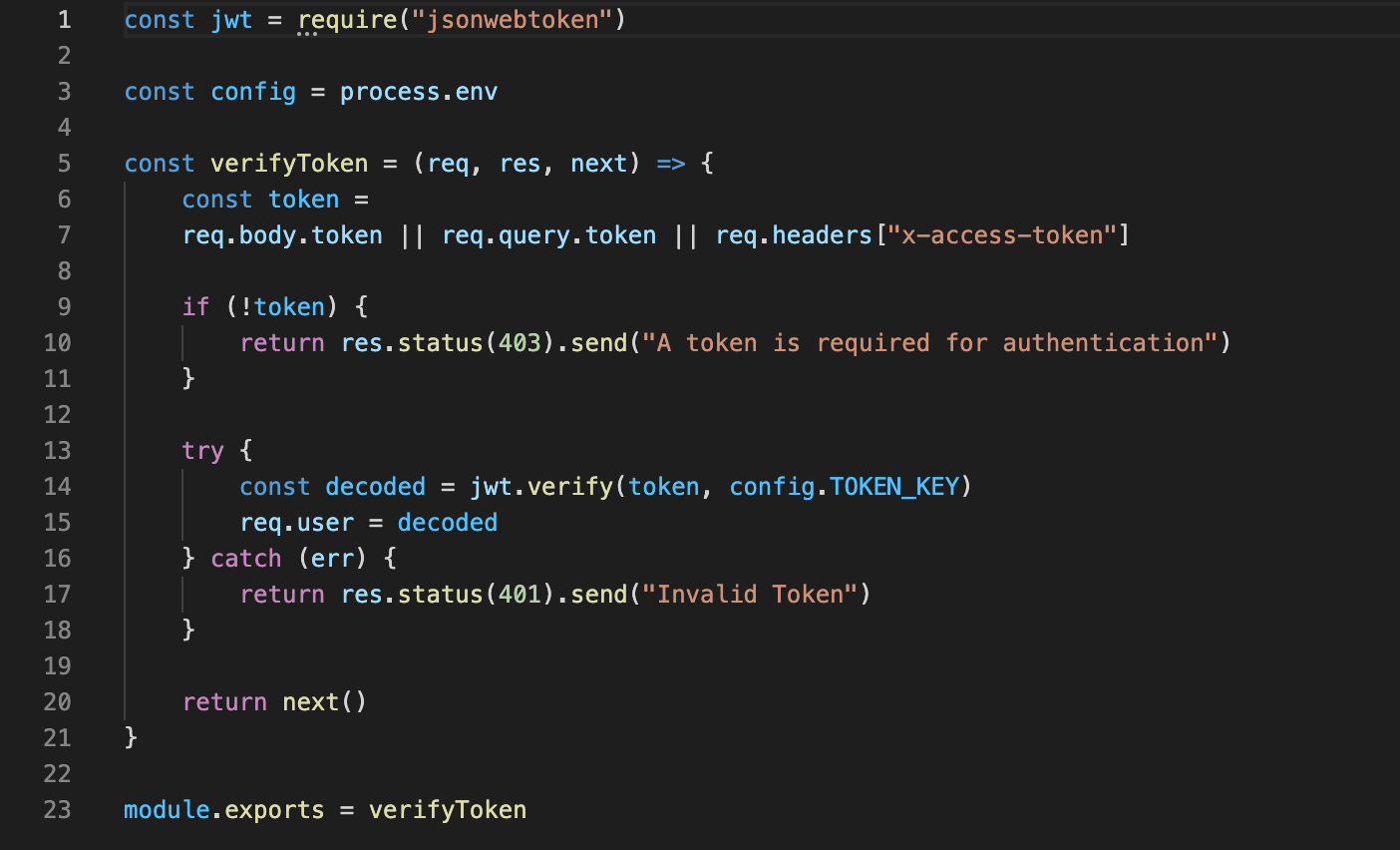This screenshot has width=1400, height=850.
Task: Click the "x-access-token" header string
Action: 1001,235
